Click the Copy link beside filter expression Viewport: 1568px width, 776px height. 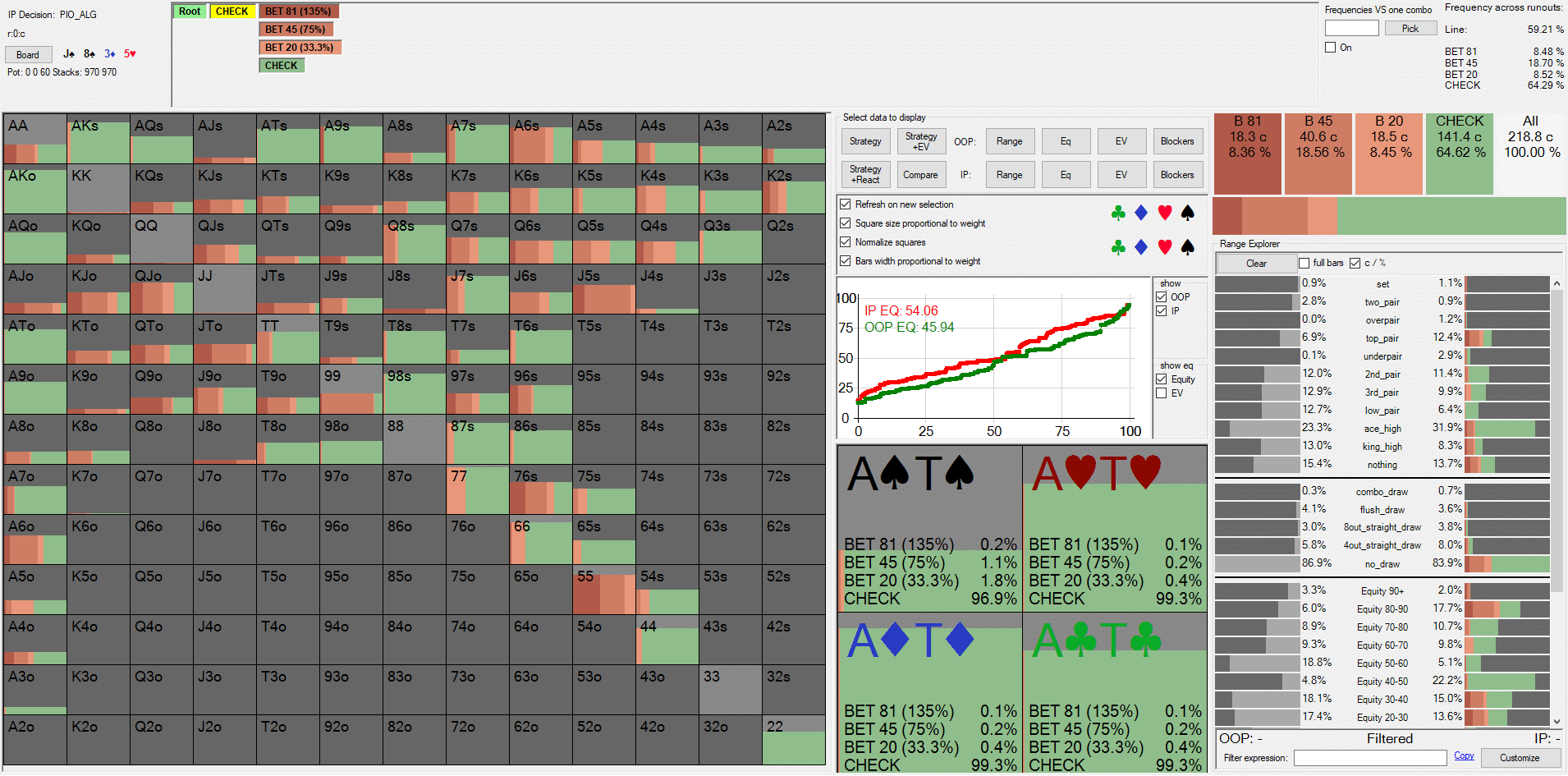click(1464, 756)
